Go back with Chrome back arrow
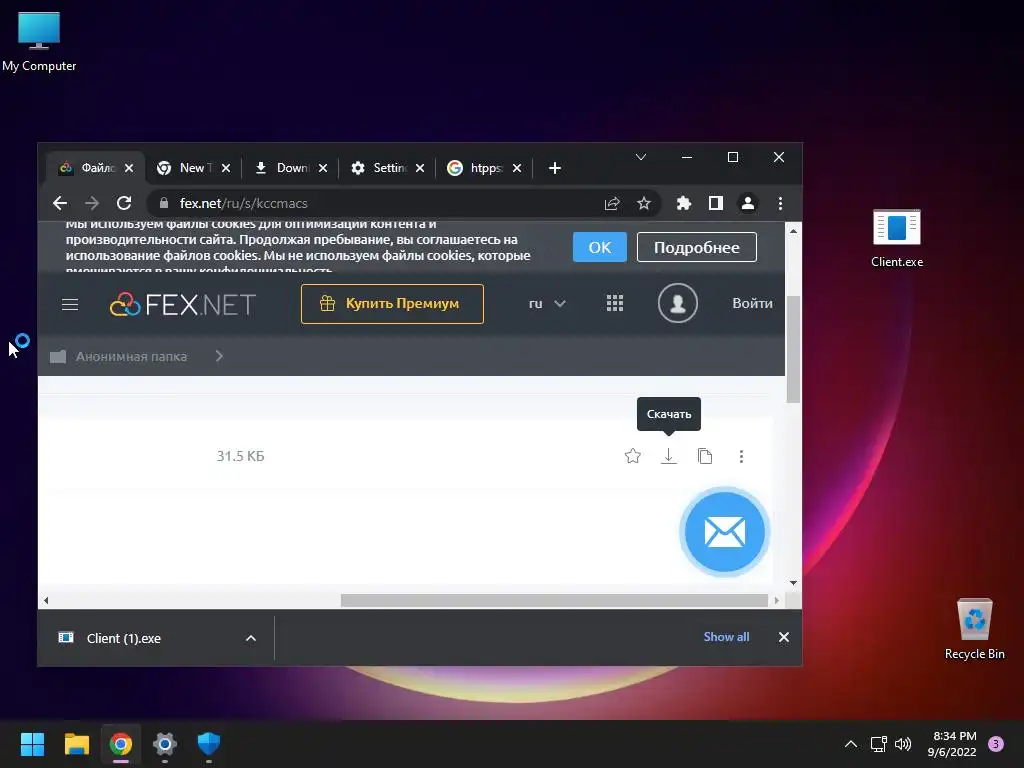This screenshot has width=1024, height=768. click(x=60, y=203)
